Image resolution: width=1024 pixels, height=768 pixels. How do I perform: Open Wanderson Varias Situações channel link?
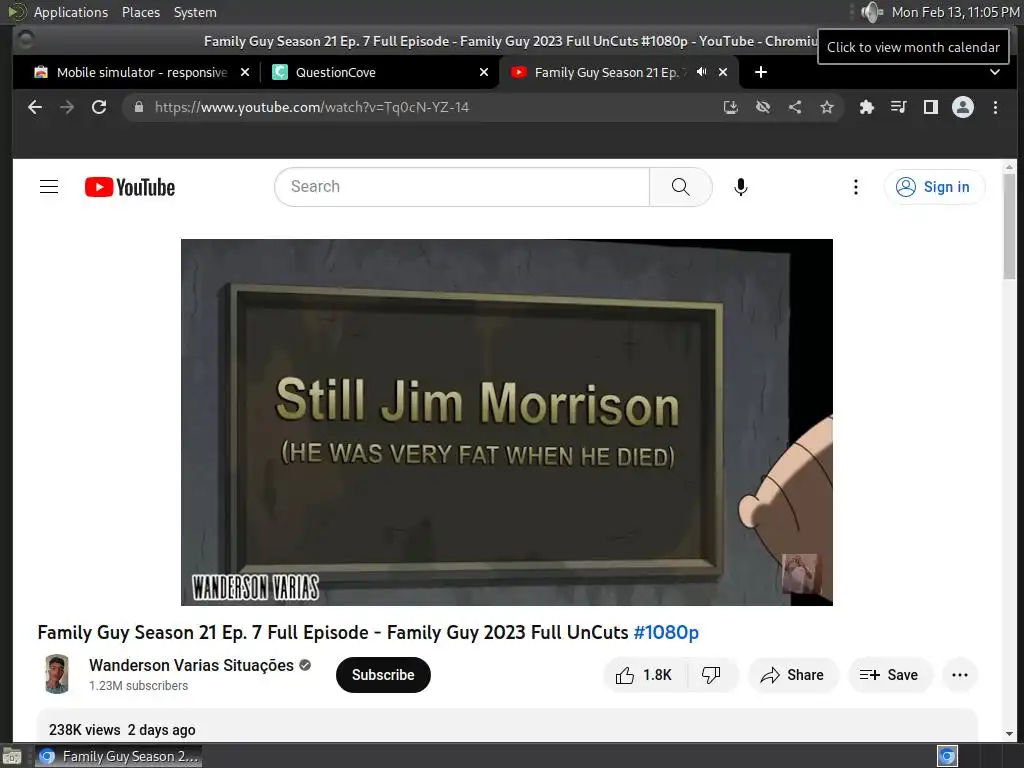click(x=191, y=665)
